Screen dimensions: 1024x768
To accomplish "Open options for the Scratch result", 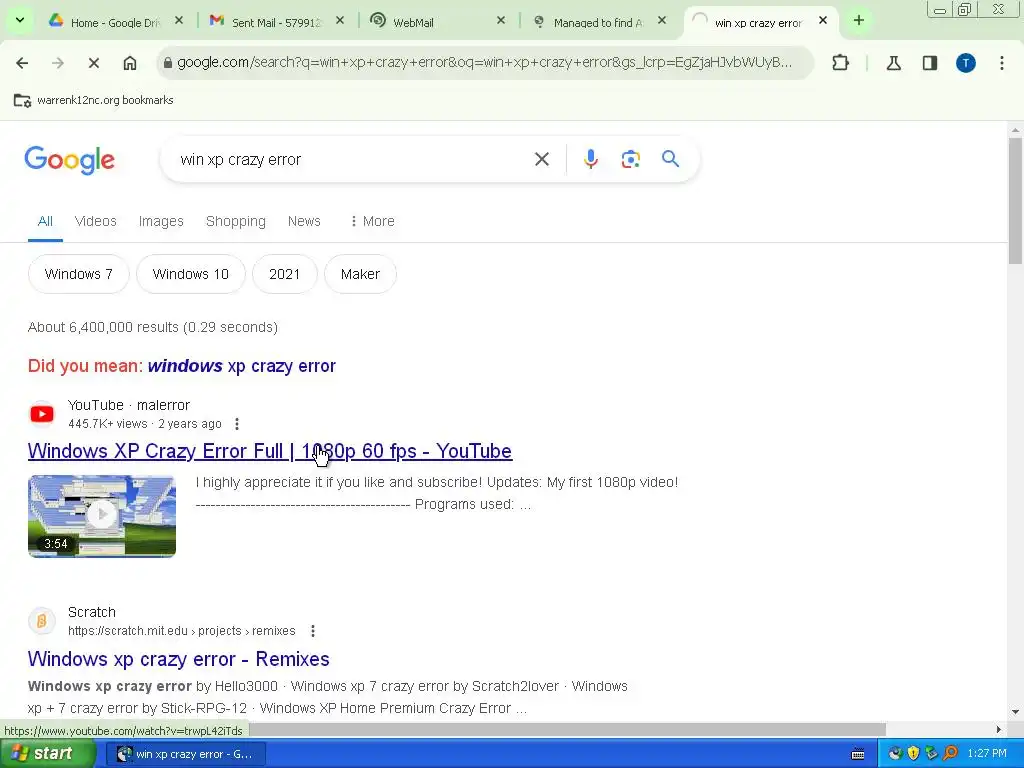I will pyautogui.click(x=313, y=631).
